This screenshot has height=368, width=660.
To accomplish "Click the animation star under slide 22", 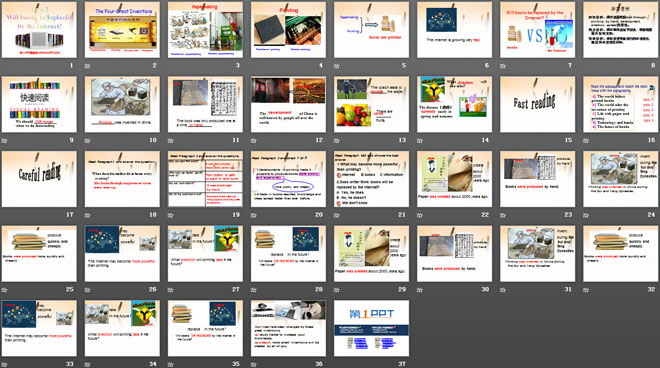I will [420, 215].
